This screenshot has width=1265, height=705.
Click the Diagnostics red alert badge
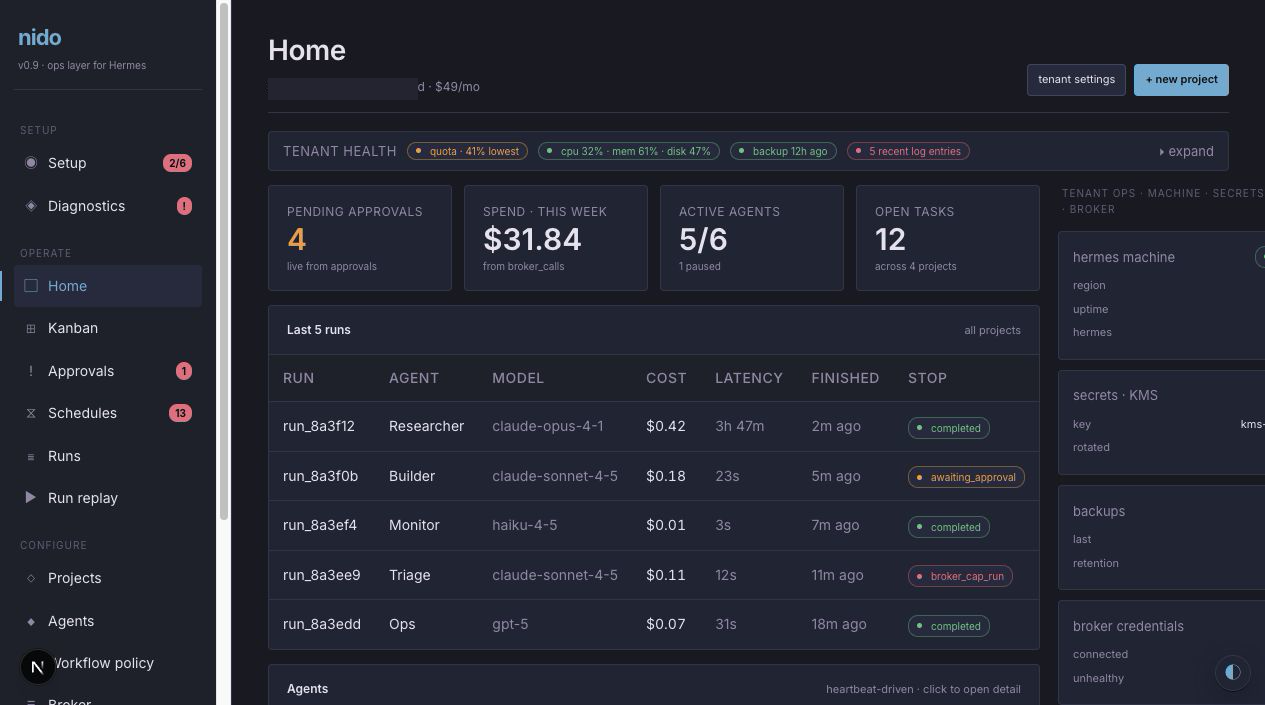[184, 206]
